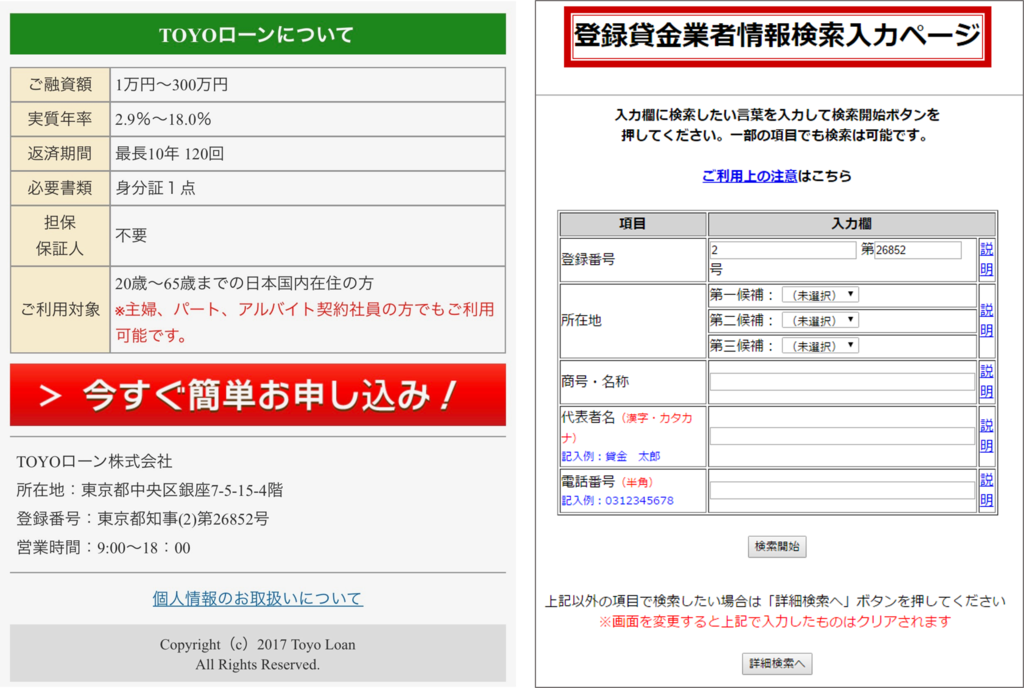Screen dimensions: 1024x688
Task: Select 最長10年 120回 repayment cell
Action: click(x=308, y=153)
